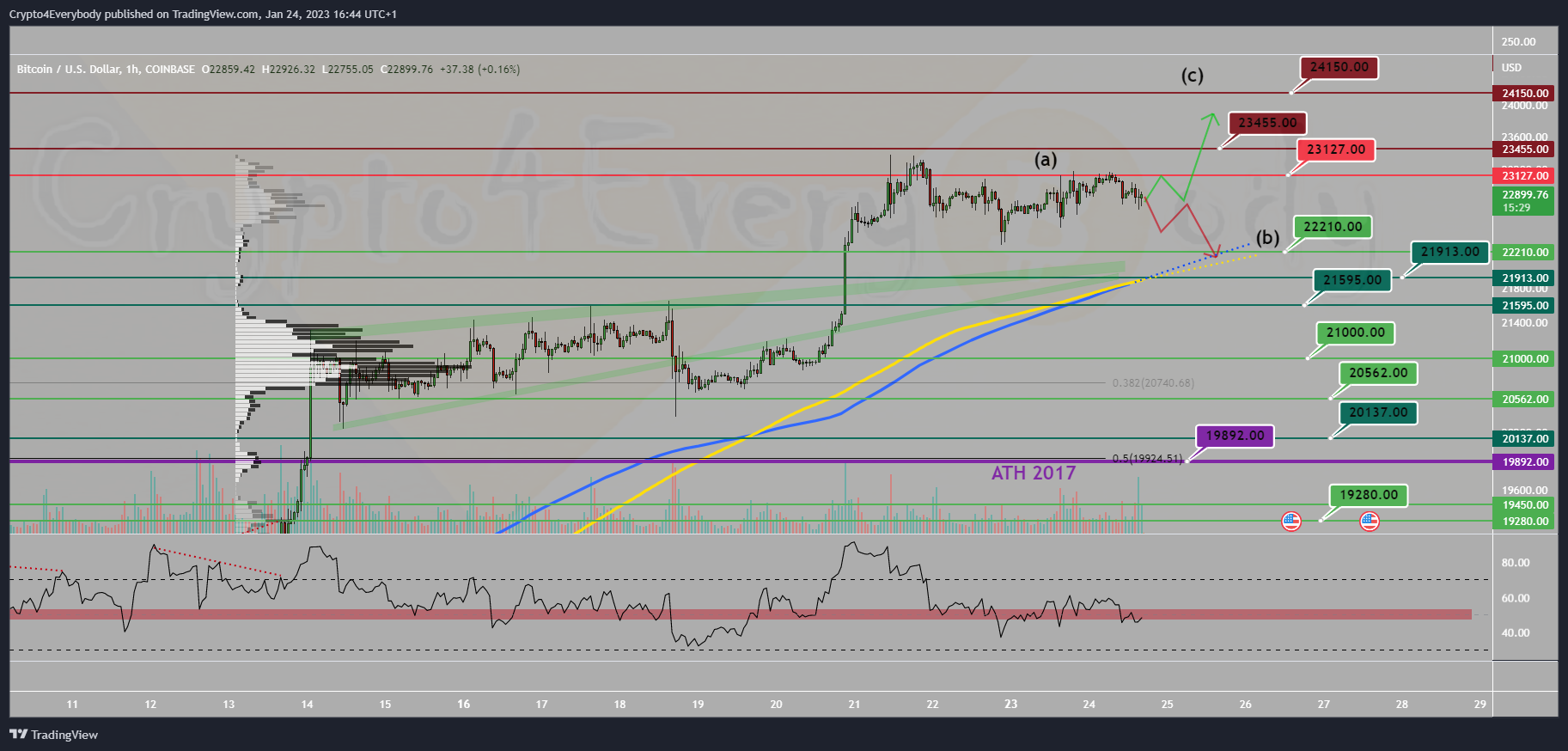Click date 21 on the time axis
The width and height of the screenshot is (1568, 751).
[854, 705]
